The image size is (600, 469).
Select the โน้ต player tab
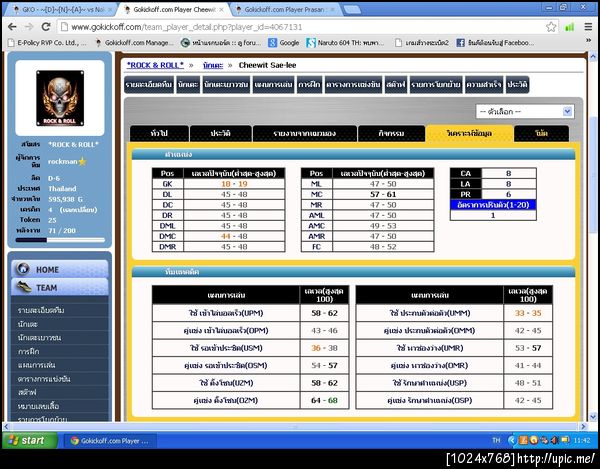541,133
